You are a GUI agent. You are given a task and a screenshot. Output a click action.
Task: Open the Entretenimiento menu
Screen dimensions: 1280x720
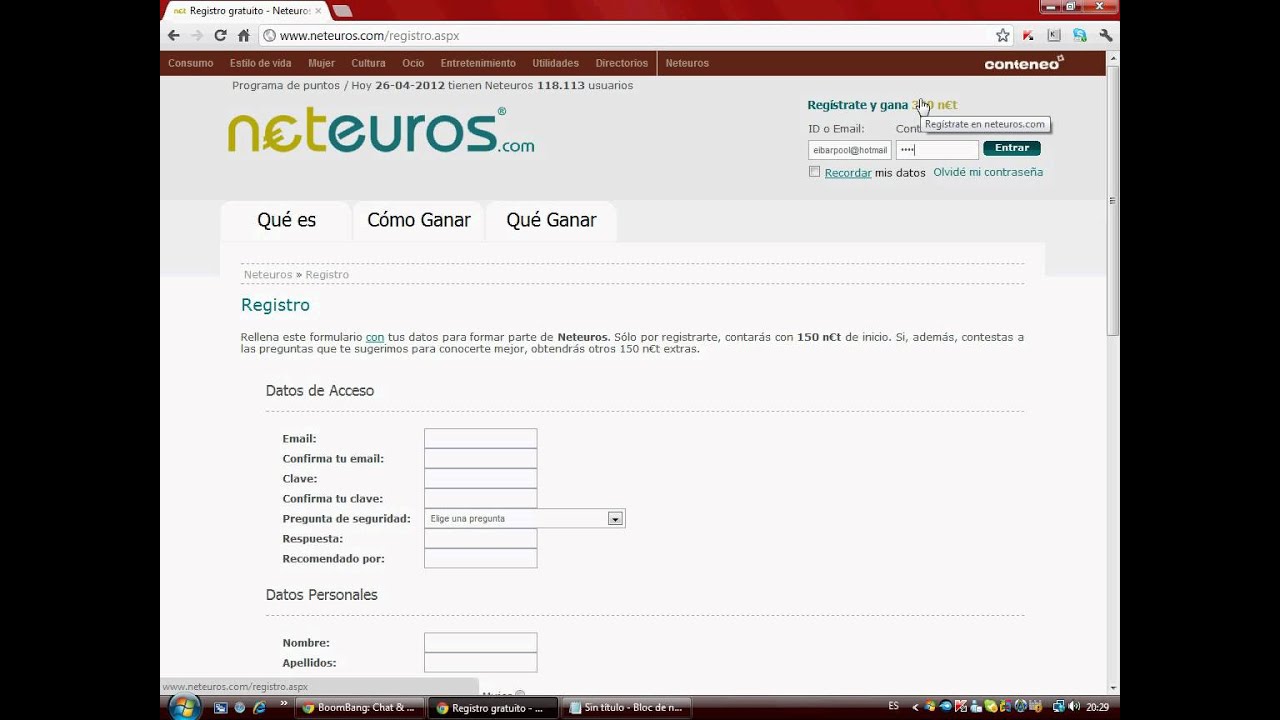[x=478, y=63]
